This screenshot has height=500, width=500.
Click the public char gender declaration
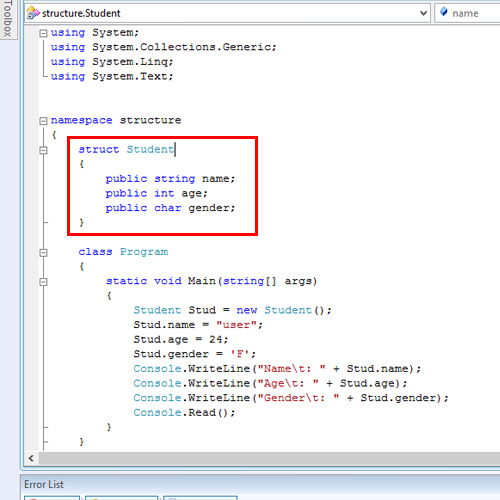point(170,208)
